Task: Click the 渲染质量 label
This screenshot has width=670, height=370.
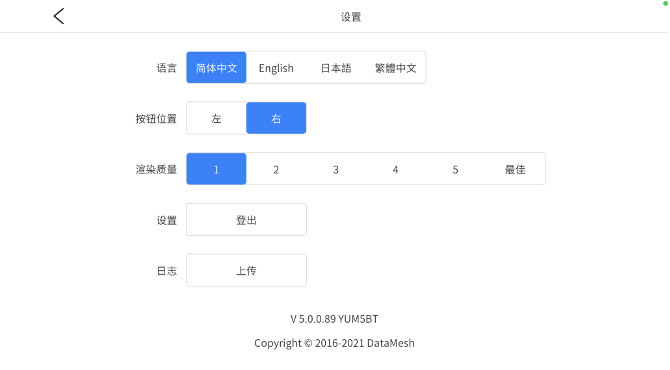Action: click(x=156, y=169)
